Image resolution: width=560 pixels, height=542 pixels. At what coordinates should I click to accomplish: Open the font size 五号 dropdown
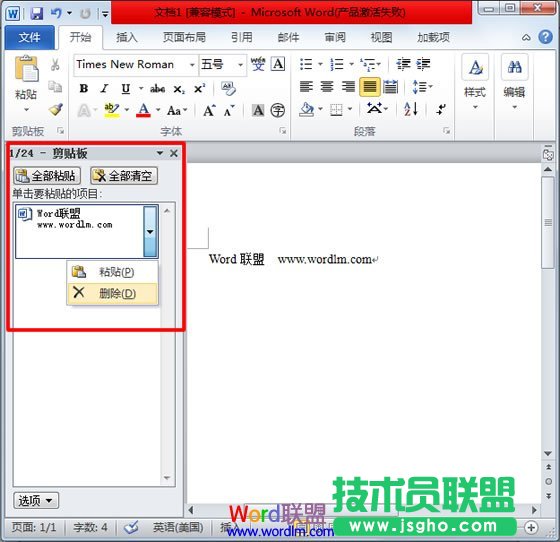240,65
